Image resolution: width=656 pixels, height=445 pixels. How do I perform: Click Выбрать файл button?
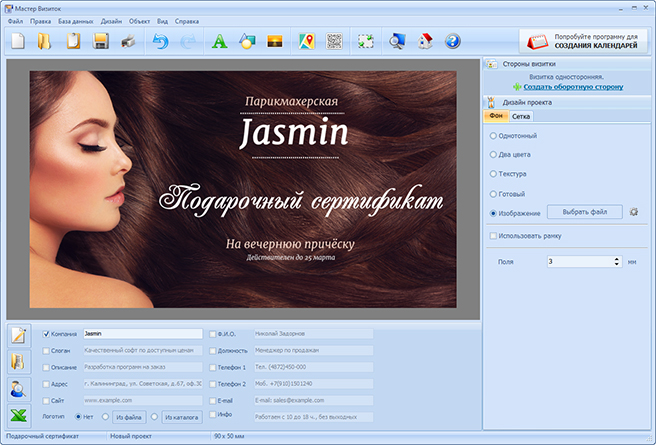[584, 212]
